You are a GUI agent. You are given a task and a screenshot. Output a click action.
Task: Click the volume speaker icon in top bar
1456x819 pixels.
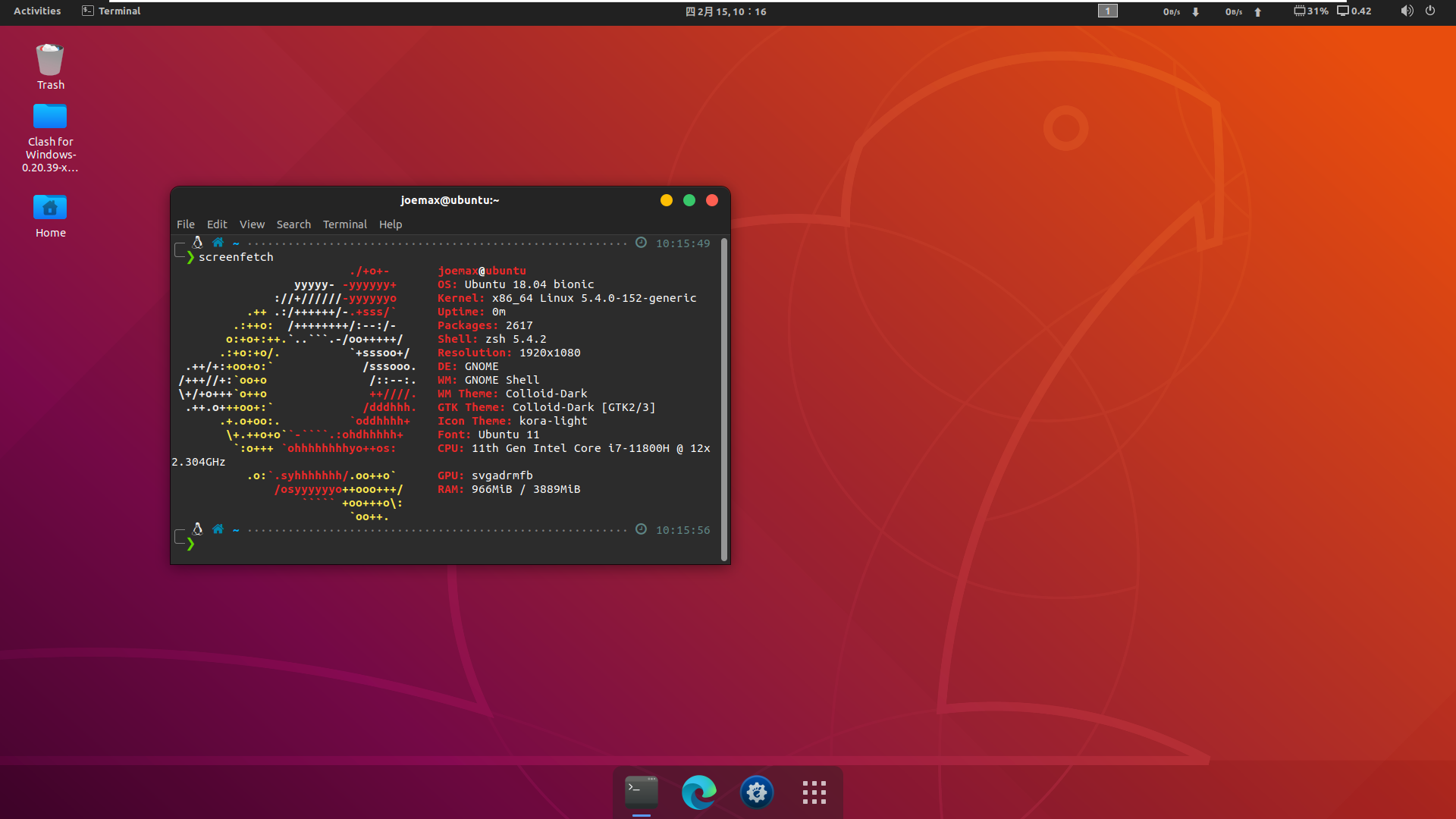(x=1407, y=11)
